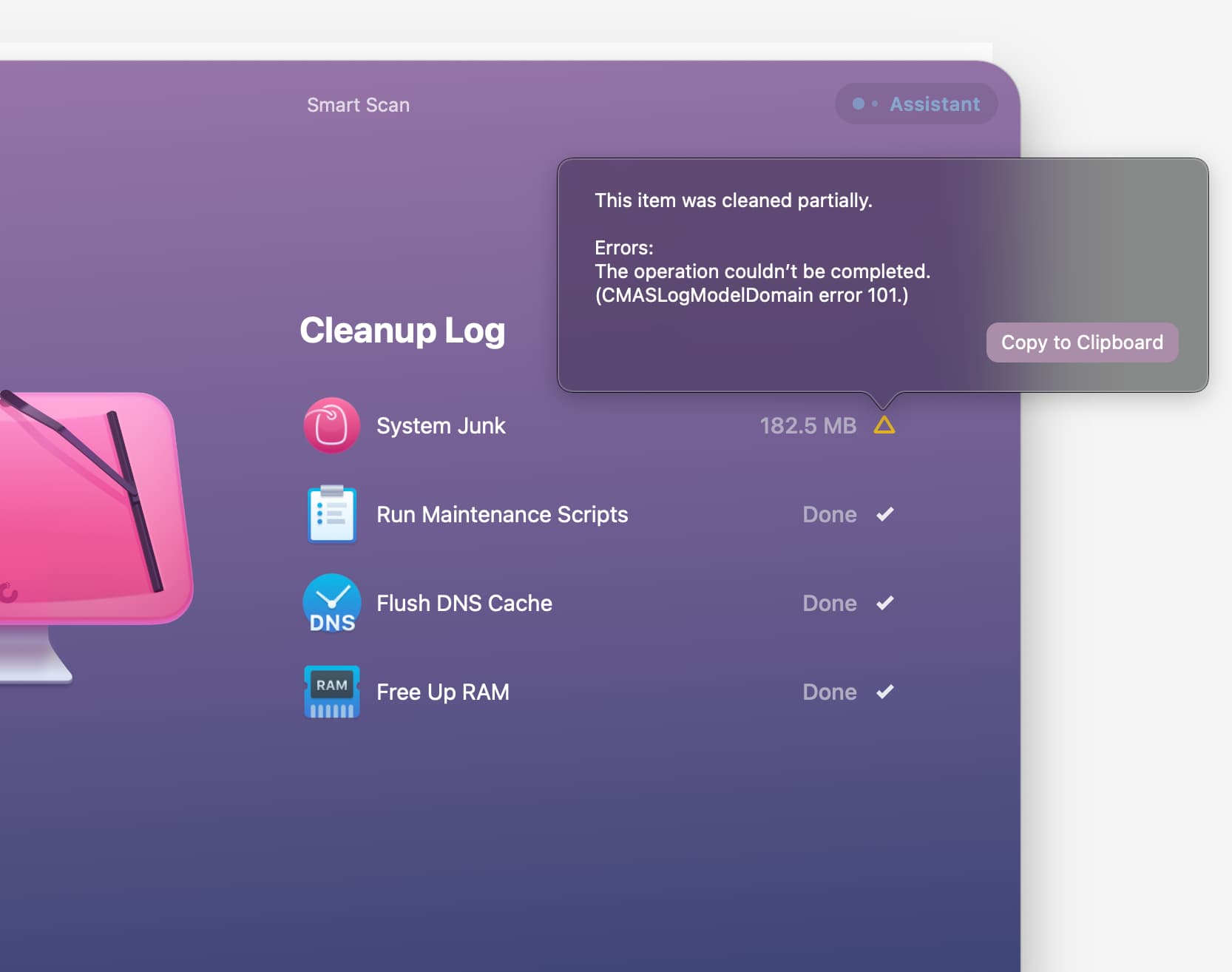Select the Free Up RAM label
Viewport: 1232px width, 972px height.
443,692
